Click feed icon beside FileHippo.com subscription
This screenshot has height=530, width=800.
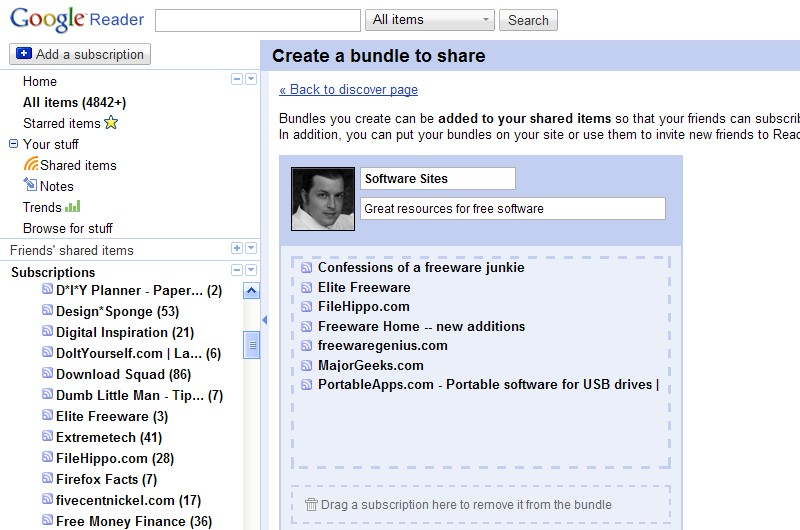point(47,457)
